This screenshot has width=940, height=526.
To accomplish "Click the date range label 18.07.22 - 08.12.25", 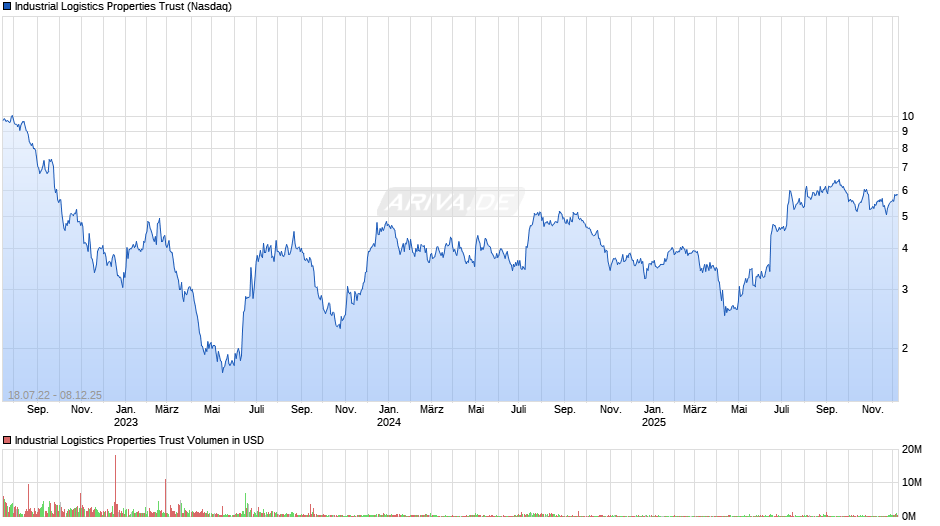I will tap(55, 395).
